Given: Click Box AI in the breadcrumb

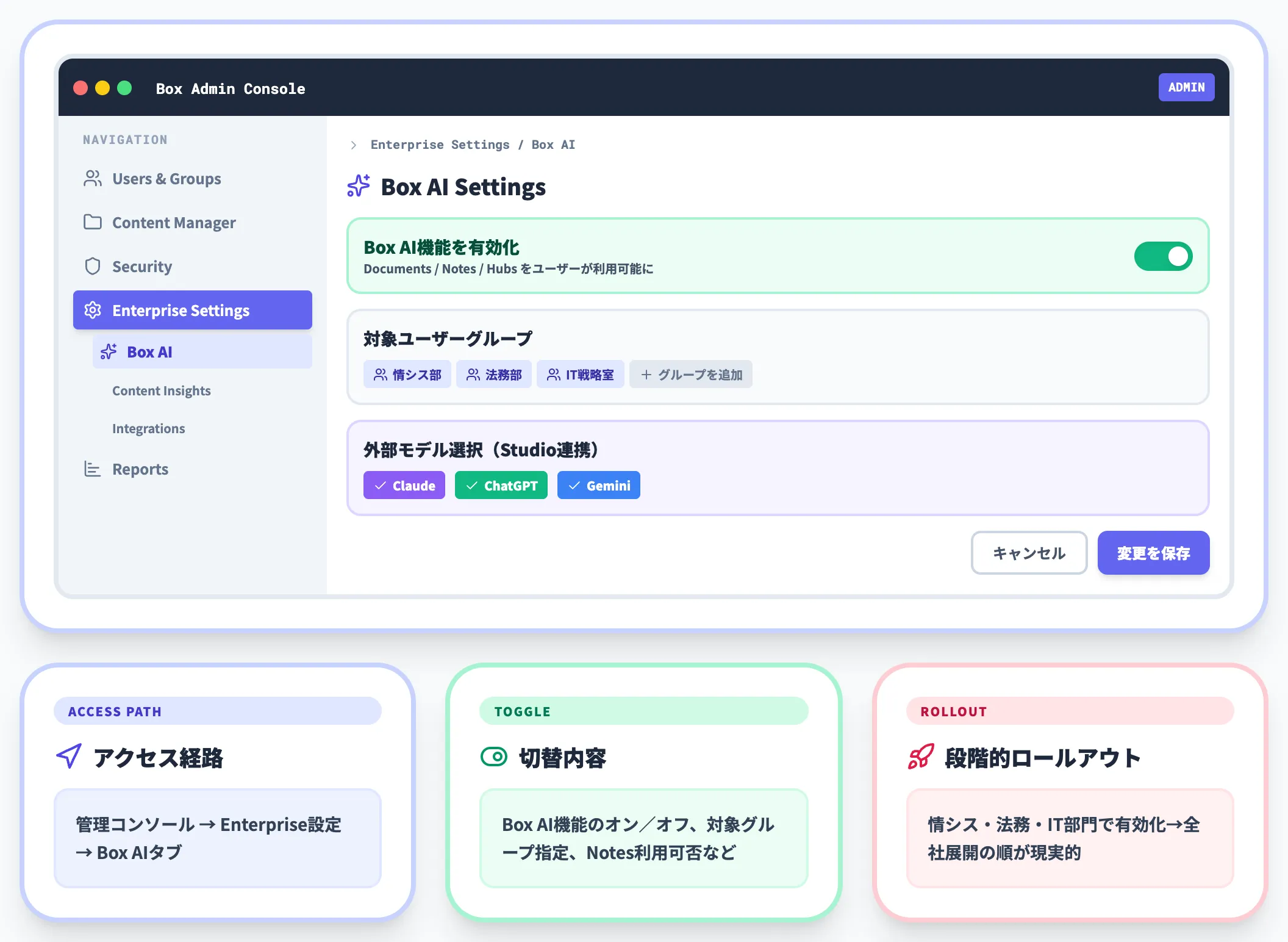Looking at the screenshot, I should [x=553, y=145].
